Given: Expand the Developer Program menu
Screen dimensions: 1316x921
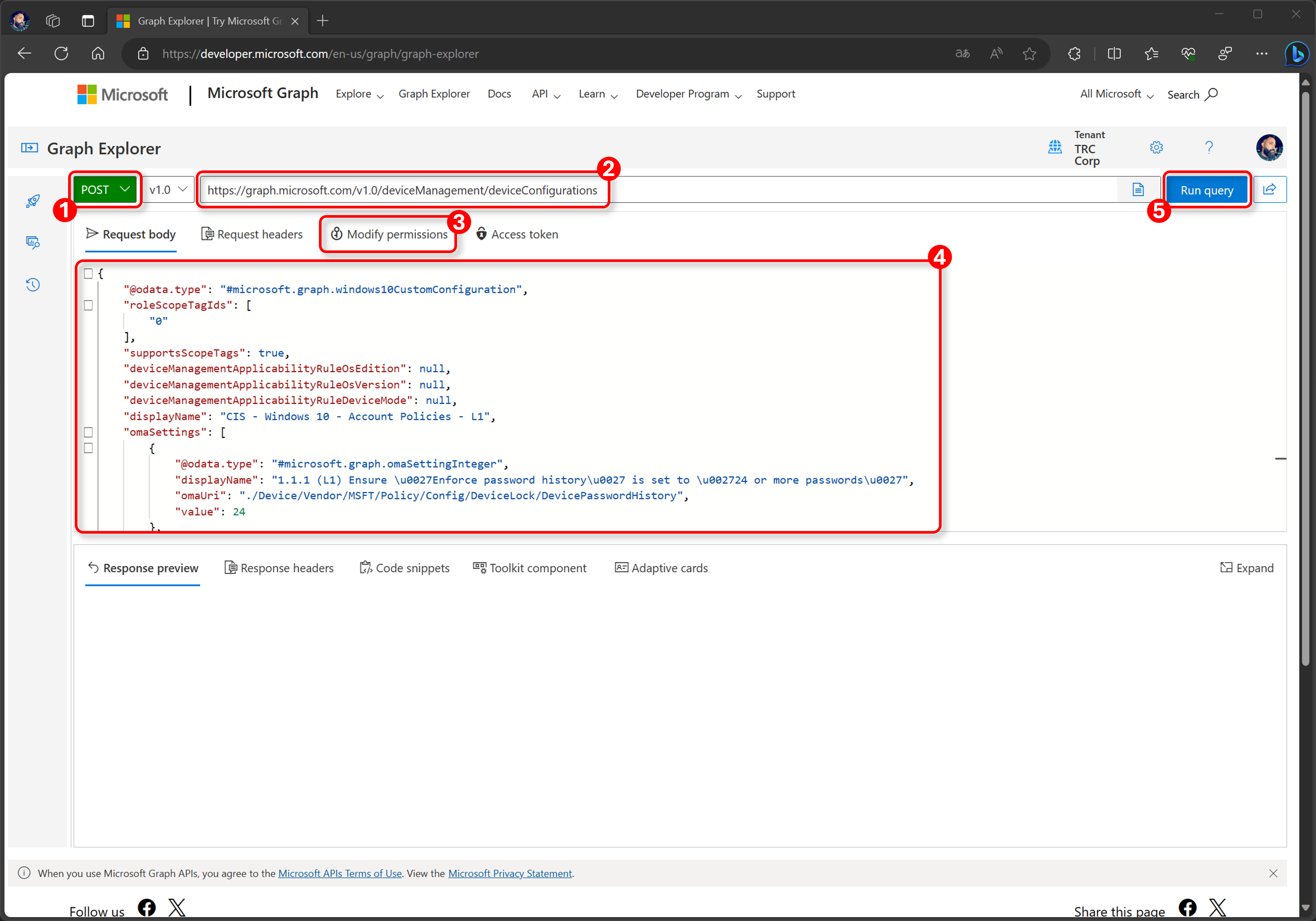Looking at the screenshot, I should 689,94.
